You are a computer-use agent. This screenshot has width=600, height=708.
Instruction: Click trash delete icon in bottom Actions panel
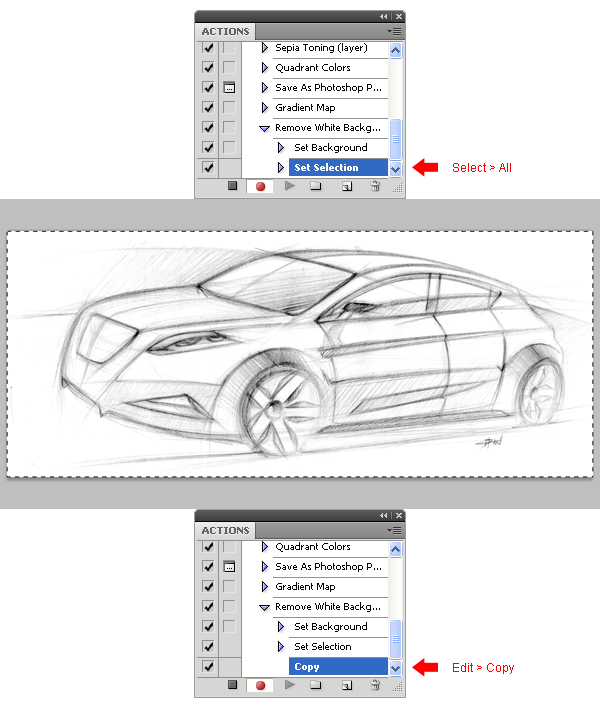tap(375, 685)
